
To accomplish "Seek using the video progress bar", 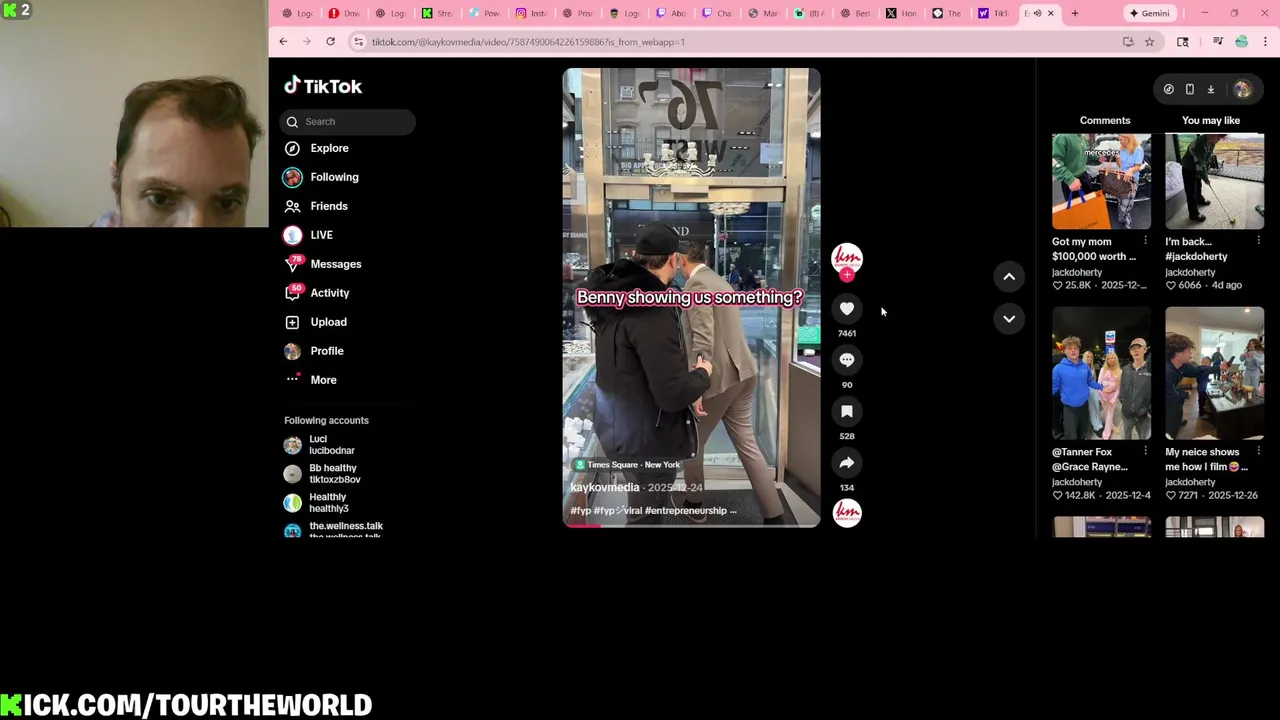I will pyautogui.click(x=691, y=525).
